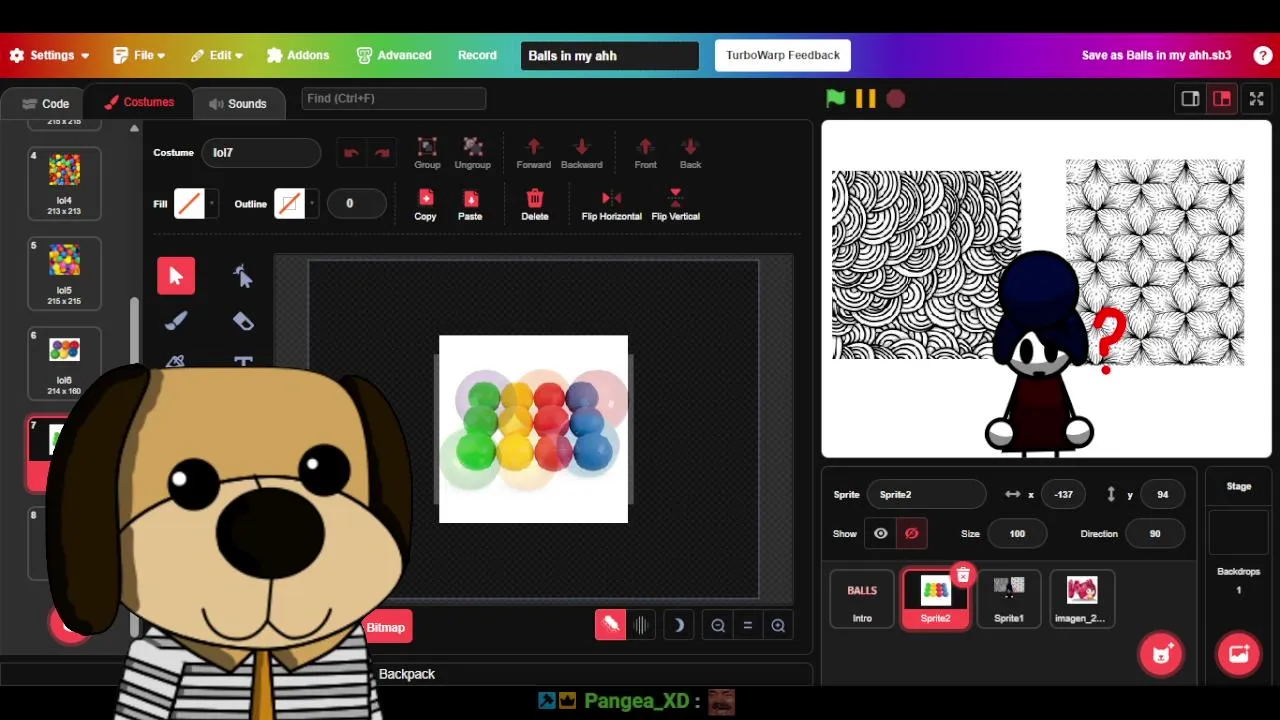This screenshot has height=720, width=1280.
Task: Stop the project
Action: (896, 98)
